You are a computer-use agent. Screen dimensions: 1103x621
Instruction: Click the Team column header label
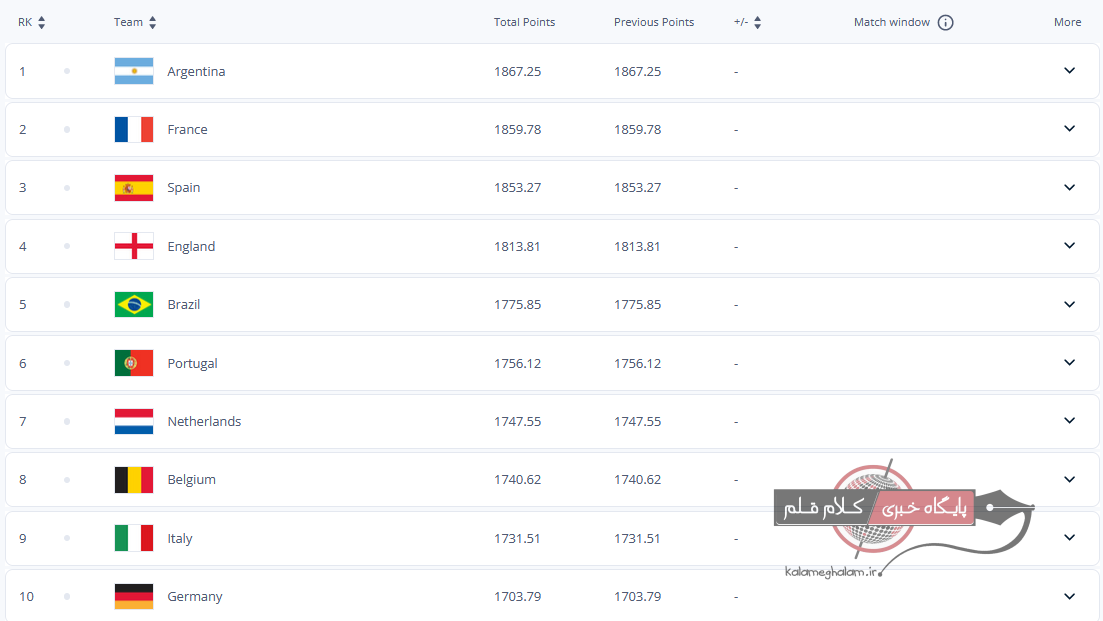128,23
